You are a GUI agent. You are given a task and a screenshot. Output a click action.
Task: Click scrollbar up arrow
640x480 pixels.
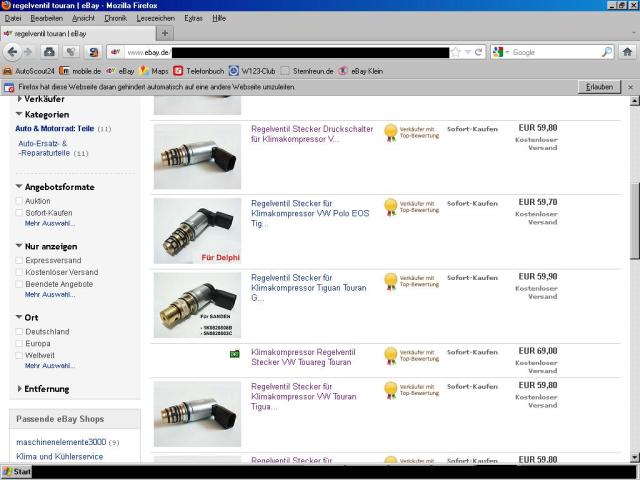pos(634,100)
